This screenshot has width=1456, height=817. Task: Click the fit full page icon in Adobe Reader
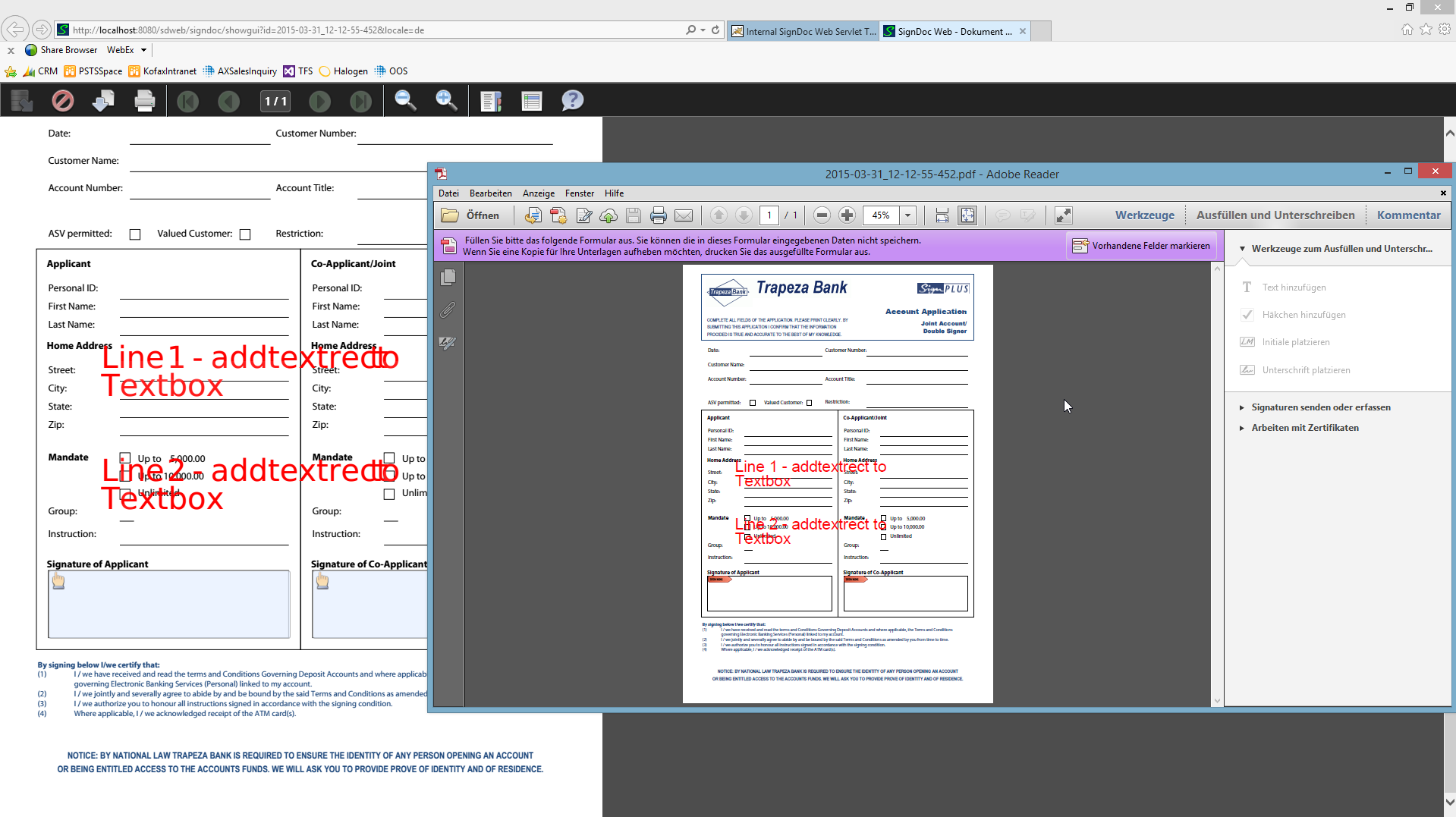[x=967, y=215]
